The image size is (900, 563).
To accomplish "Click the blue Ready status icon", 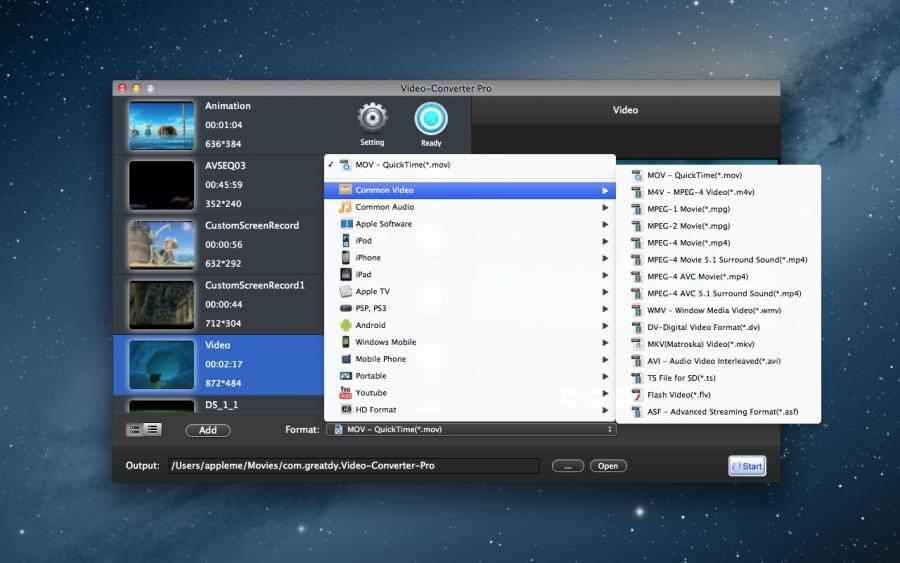I will click(431, 119).
